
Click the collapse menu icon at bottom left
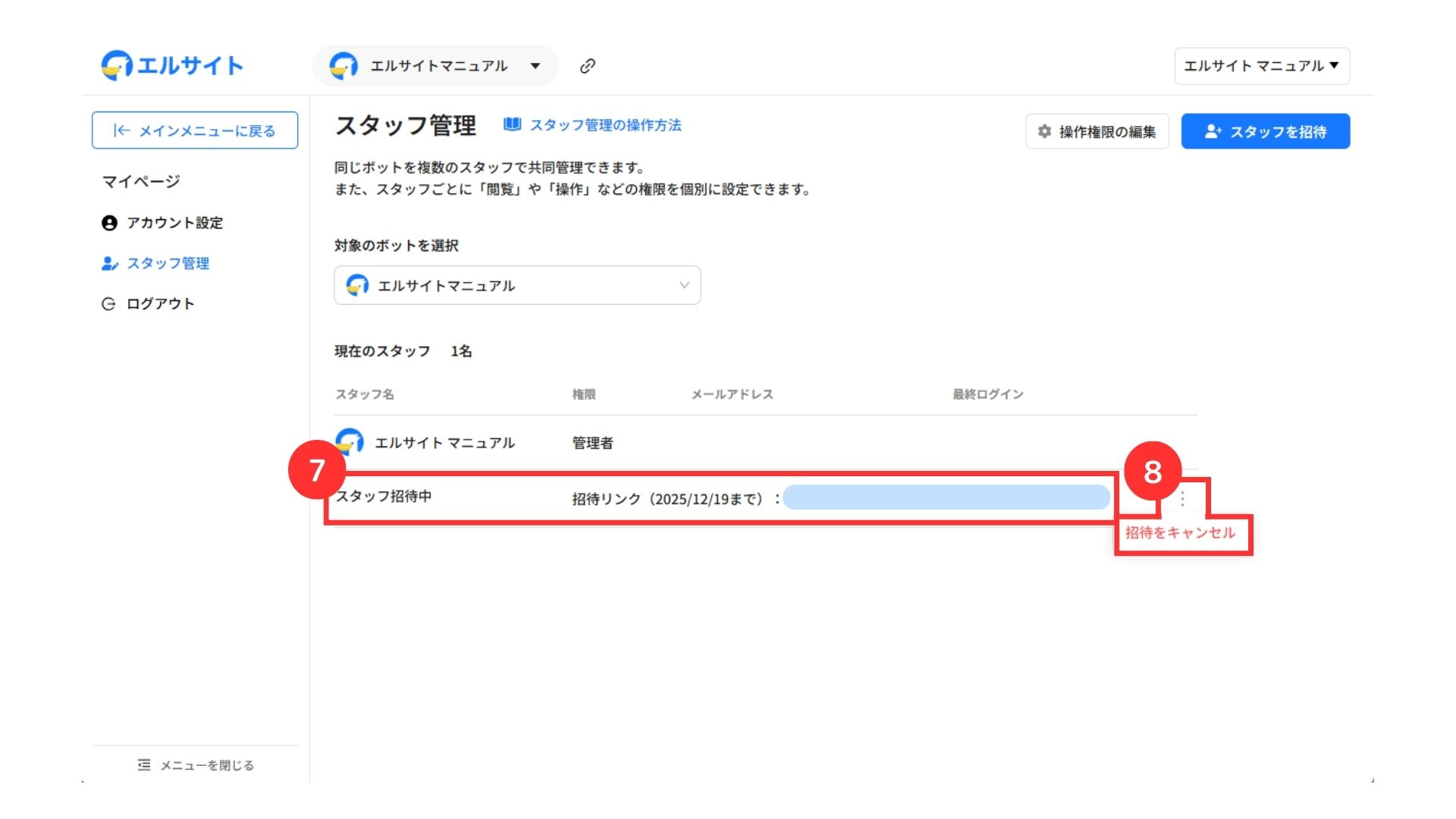point(144,765)
